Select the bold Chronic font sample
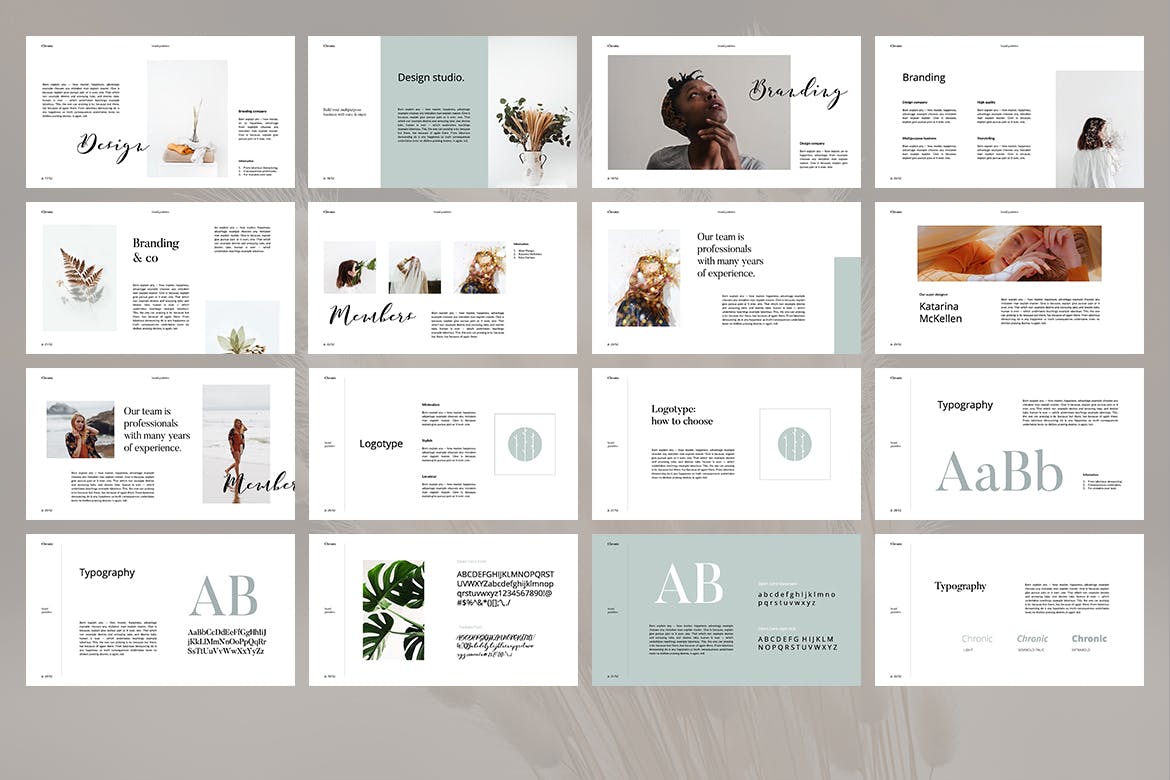Viewport: 1170px width, 780px height. [x=1089, y=639]
